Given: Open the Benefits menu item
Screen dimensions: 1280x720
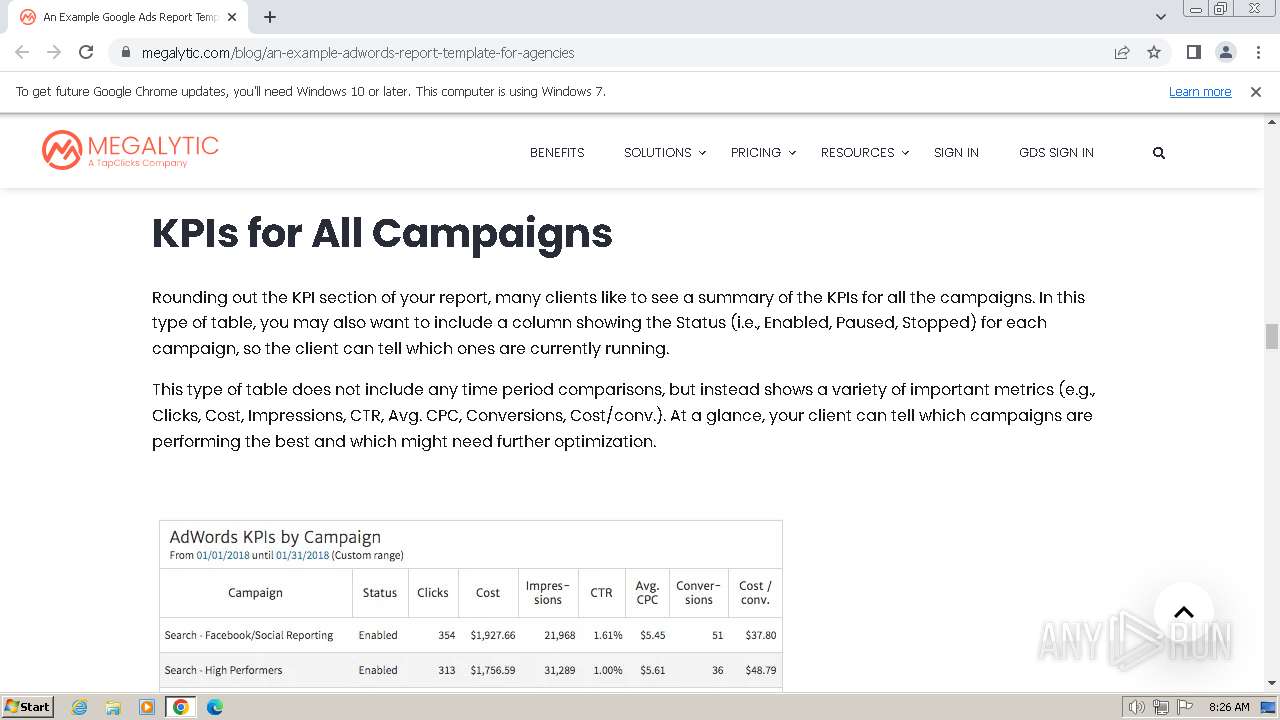Looking at the screenshot, I should [x=557, y=153].
